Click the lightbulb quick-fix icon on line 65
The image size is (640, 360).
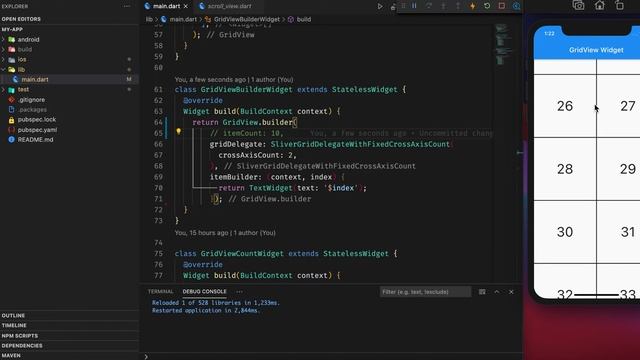pyautogui.click(x=178, y=131)
